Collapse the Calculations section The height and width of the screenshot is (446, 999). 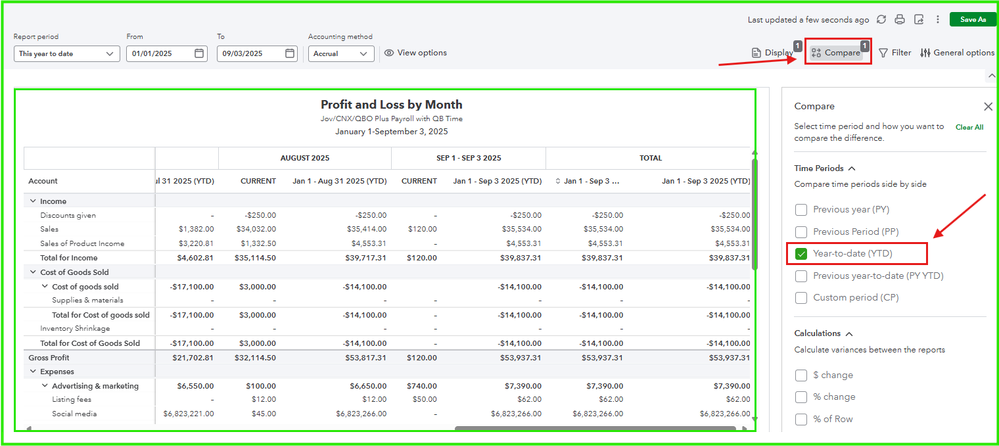pyautogui.click(x=848, y=333)
